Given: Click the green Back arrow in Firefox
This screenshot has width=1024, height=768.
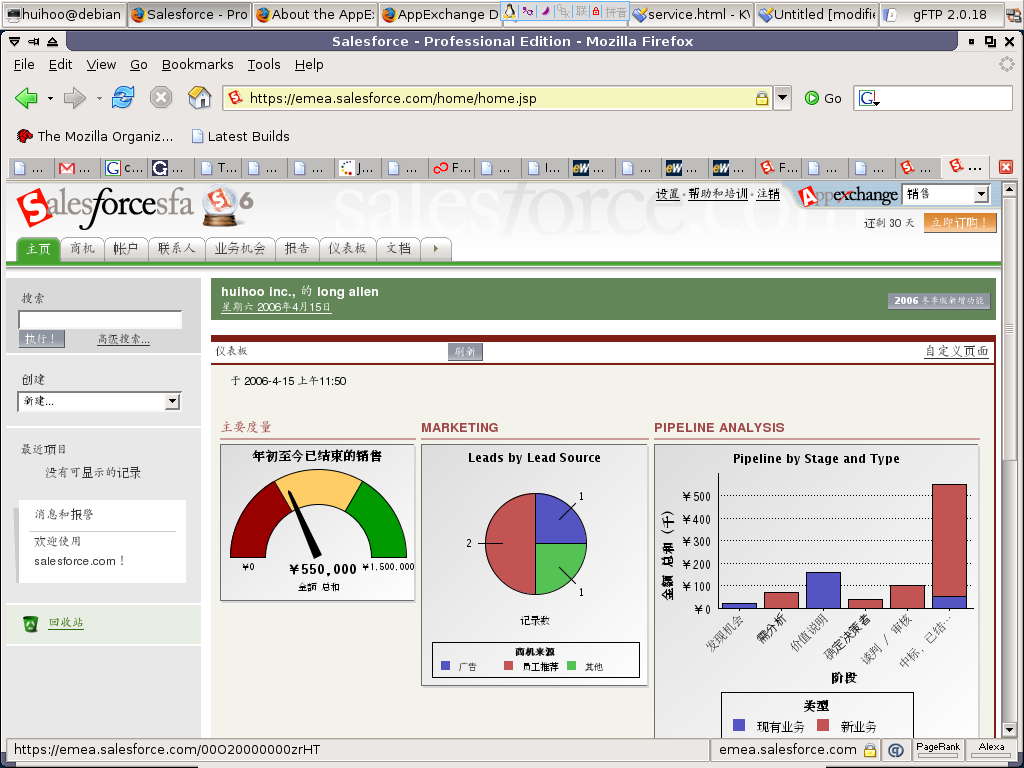Looking at the screenshot, I should click(26, 99).
